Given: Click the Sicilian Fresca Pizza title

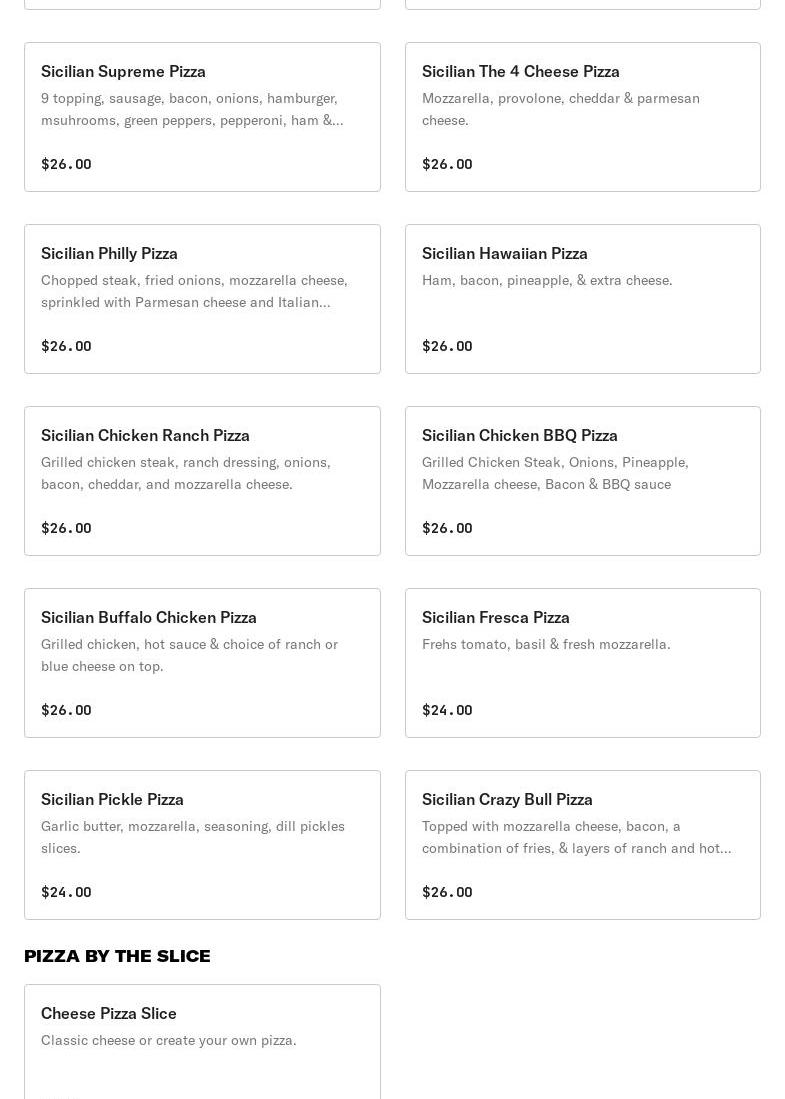Looking at the screenshot, I should (x=496, y=617).
